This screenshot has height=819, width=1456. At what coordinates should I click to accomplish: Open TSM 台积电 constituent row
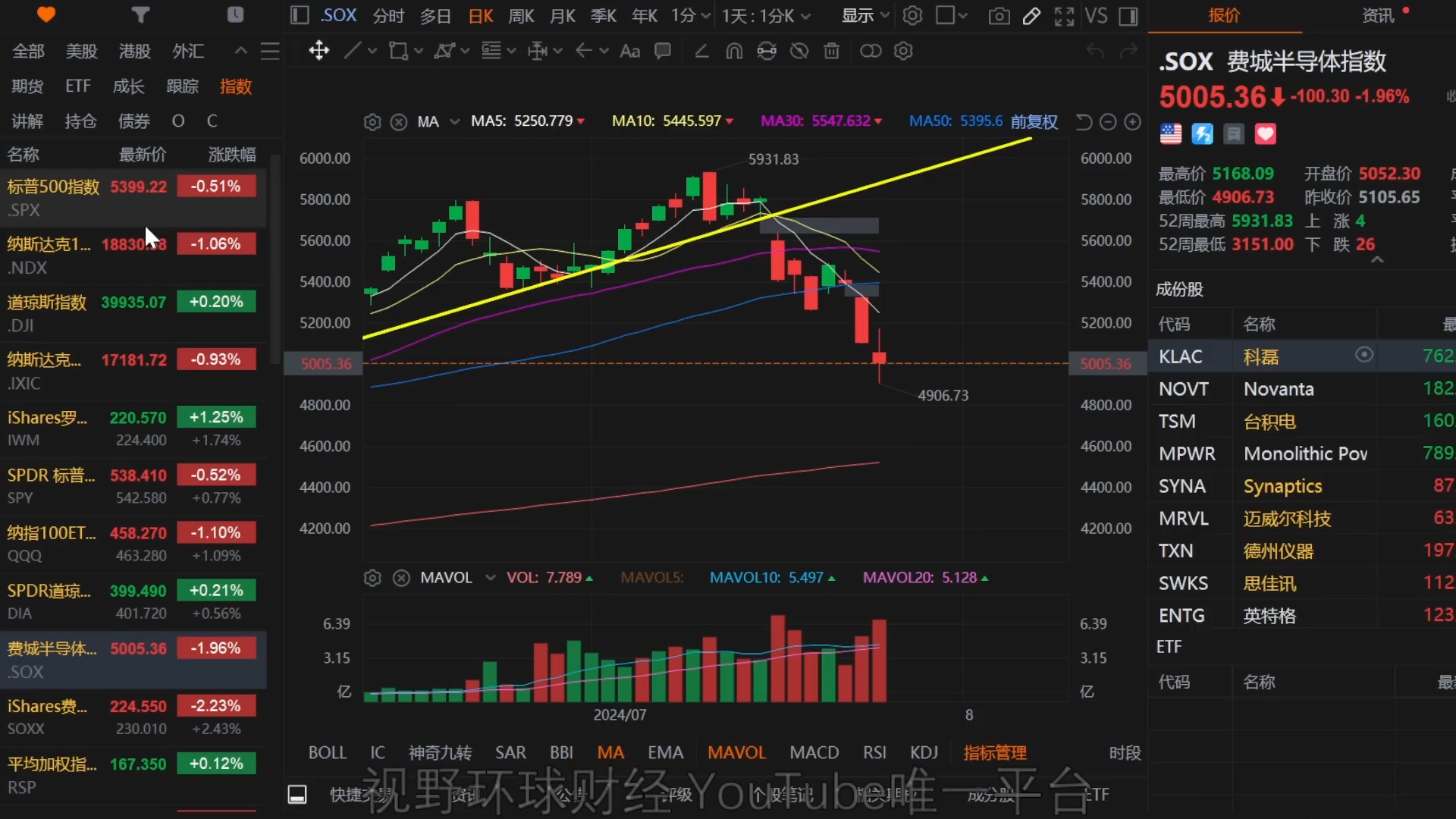pyautogui.click(x=1302, y=422)
